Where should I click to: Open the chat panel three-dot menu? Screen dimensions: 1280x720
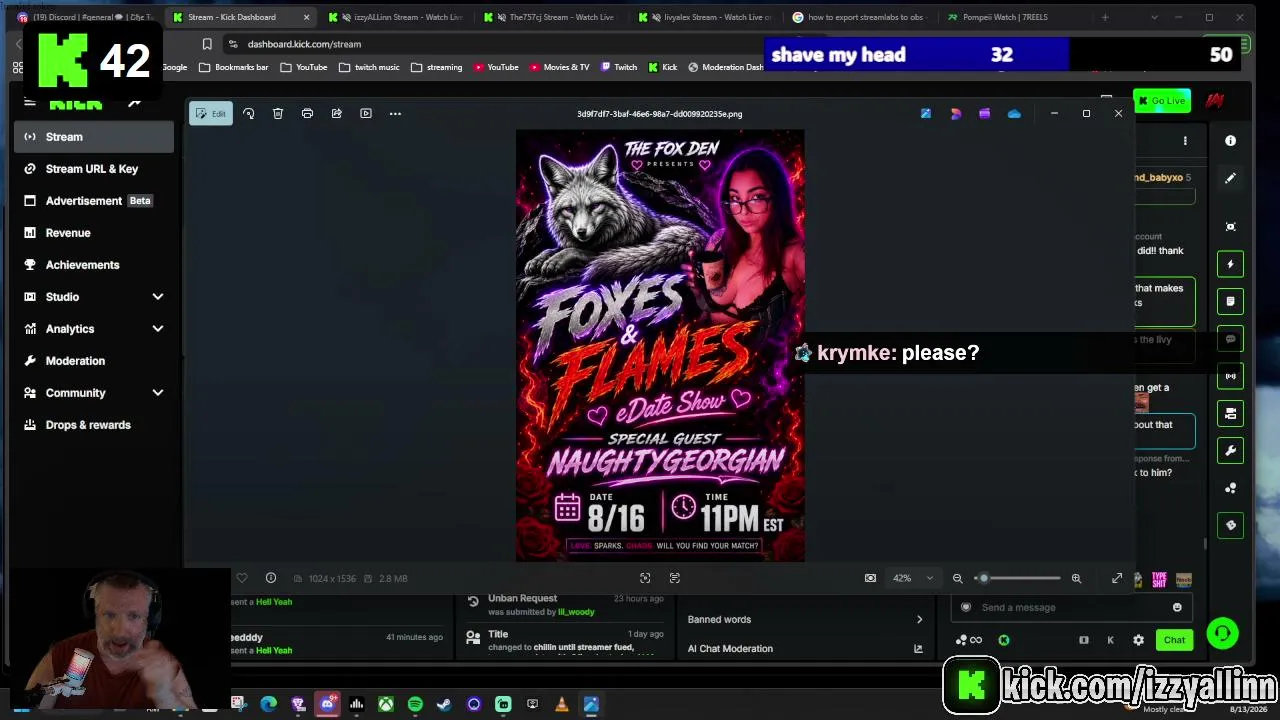point(1185,141)
